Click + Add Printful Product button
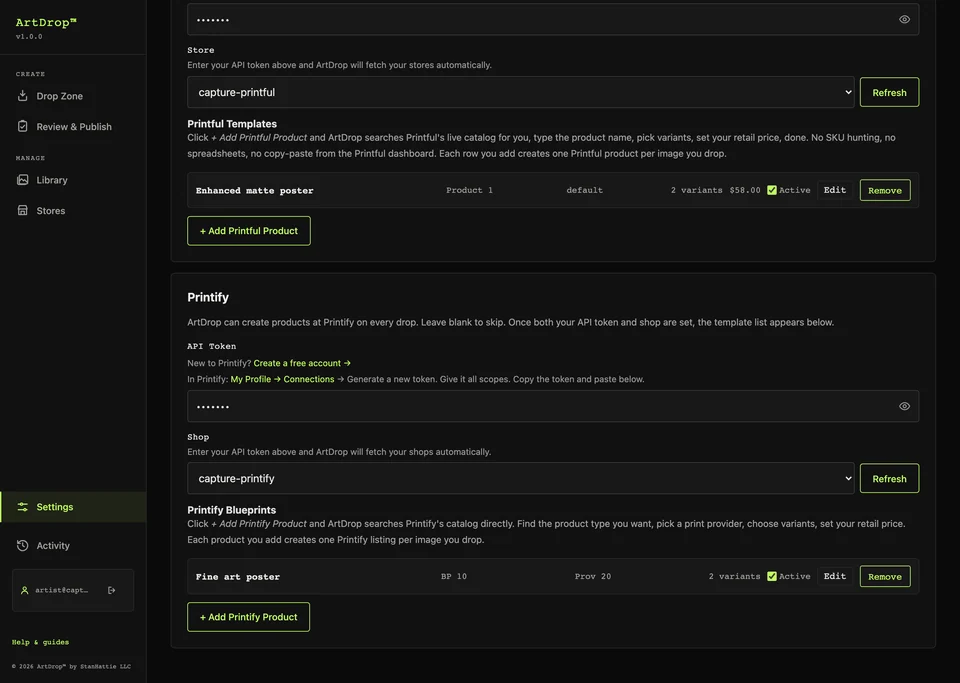The height and width of the screenshot is (683, 960). pos(249,231)
